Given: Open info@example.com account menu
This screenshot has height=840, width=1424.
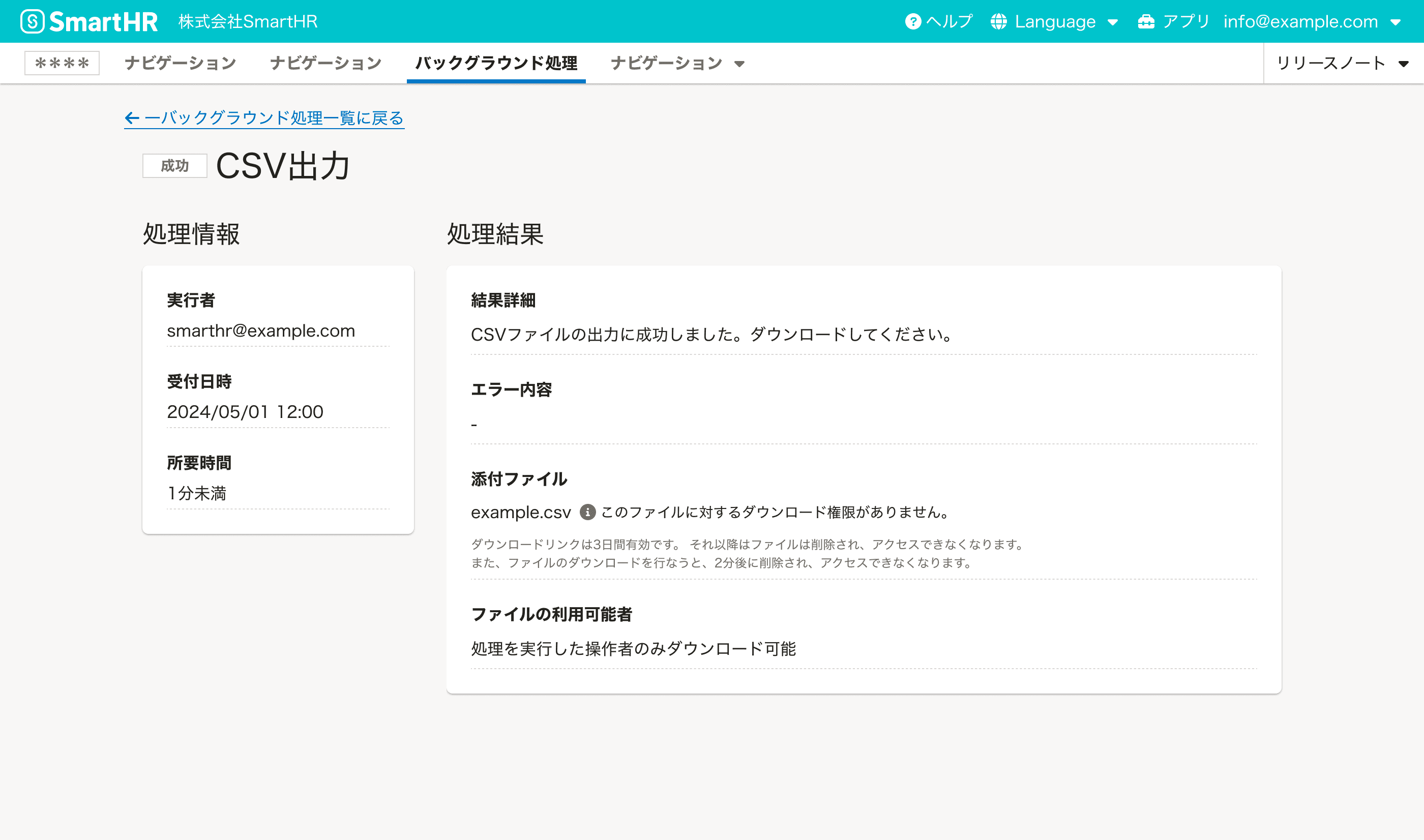Looking at the screenshot, I should click(x=1312, y=21).
